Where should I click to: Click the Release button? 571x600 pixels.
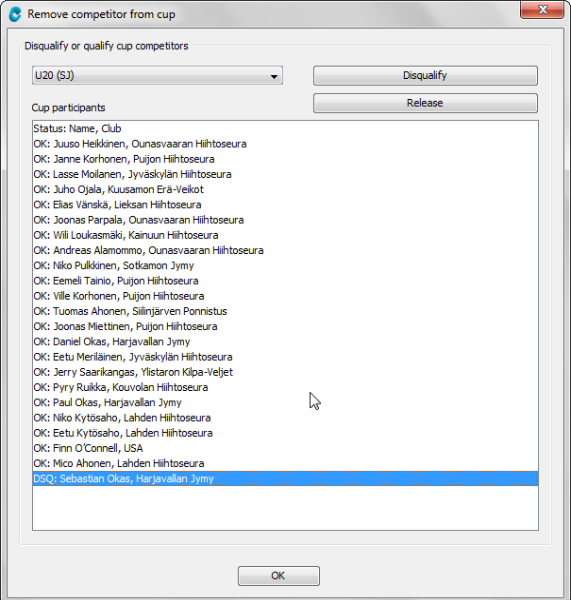425,103
